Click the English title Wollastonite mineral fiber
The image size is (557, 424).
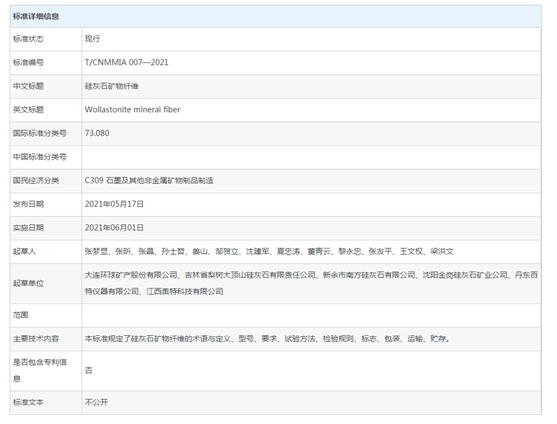132,110
